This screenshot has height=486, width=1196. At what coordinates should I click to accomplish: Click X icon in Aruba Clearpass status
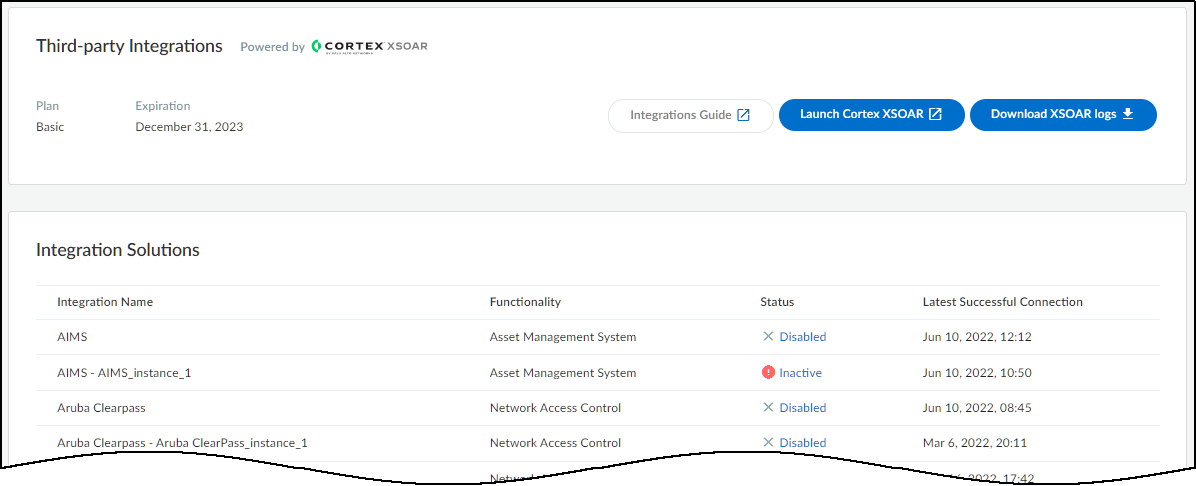tap(768, 407)
